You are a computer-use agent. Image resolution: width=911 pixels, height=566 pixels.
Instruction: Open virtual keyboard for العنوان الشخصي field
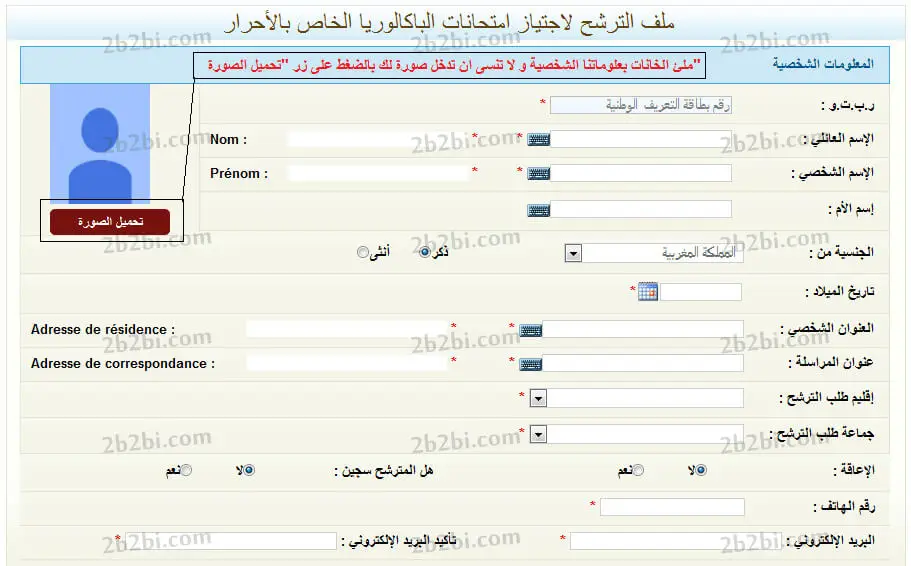coord(530,330)
